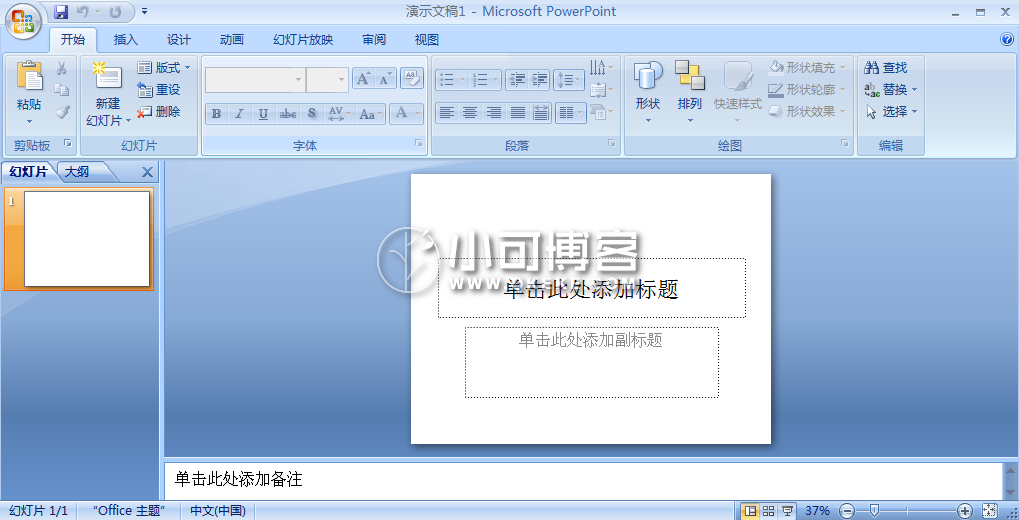Toggle bold formatting

tap(216, 114)
